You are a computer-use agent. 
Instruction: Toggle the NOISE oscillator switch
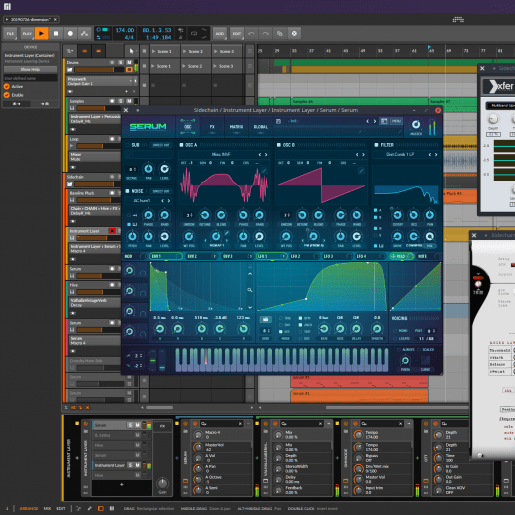[127, 191]
